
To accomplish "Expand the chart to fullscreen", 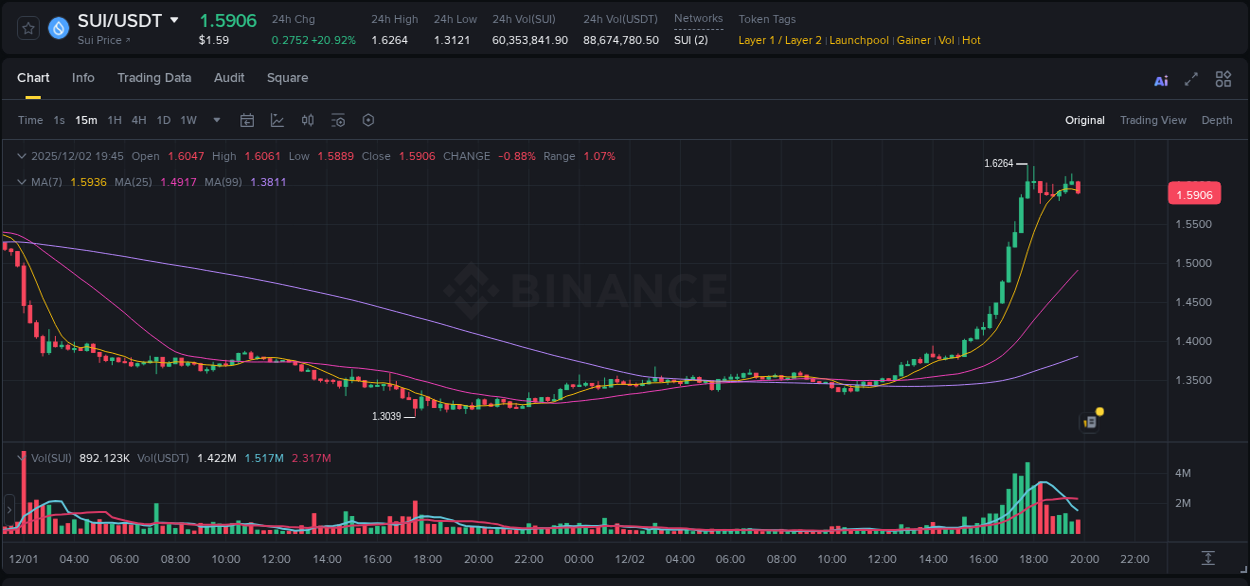I will (1191, 79).
